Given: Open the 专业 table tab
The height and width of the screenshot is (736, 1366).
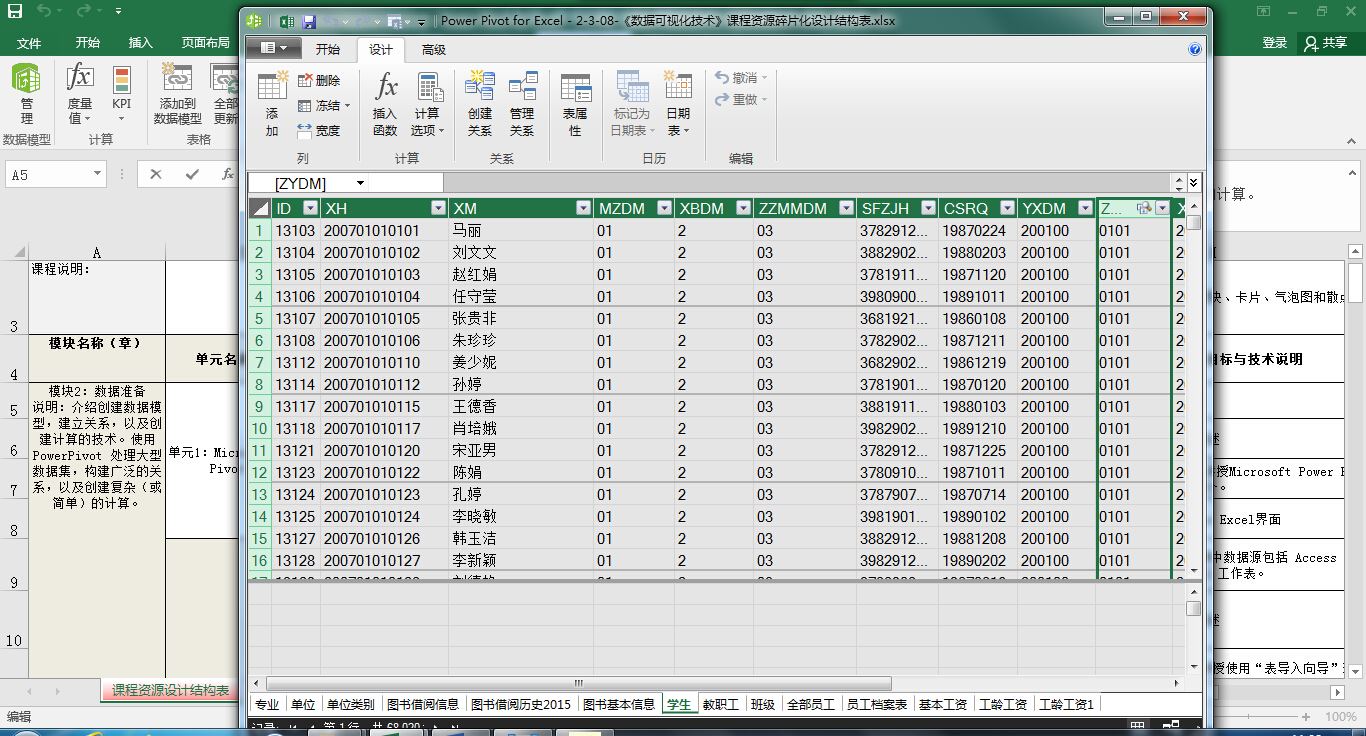Looking at the screenshot, I should click(x=267, y=704).
